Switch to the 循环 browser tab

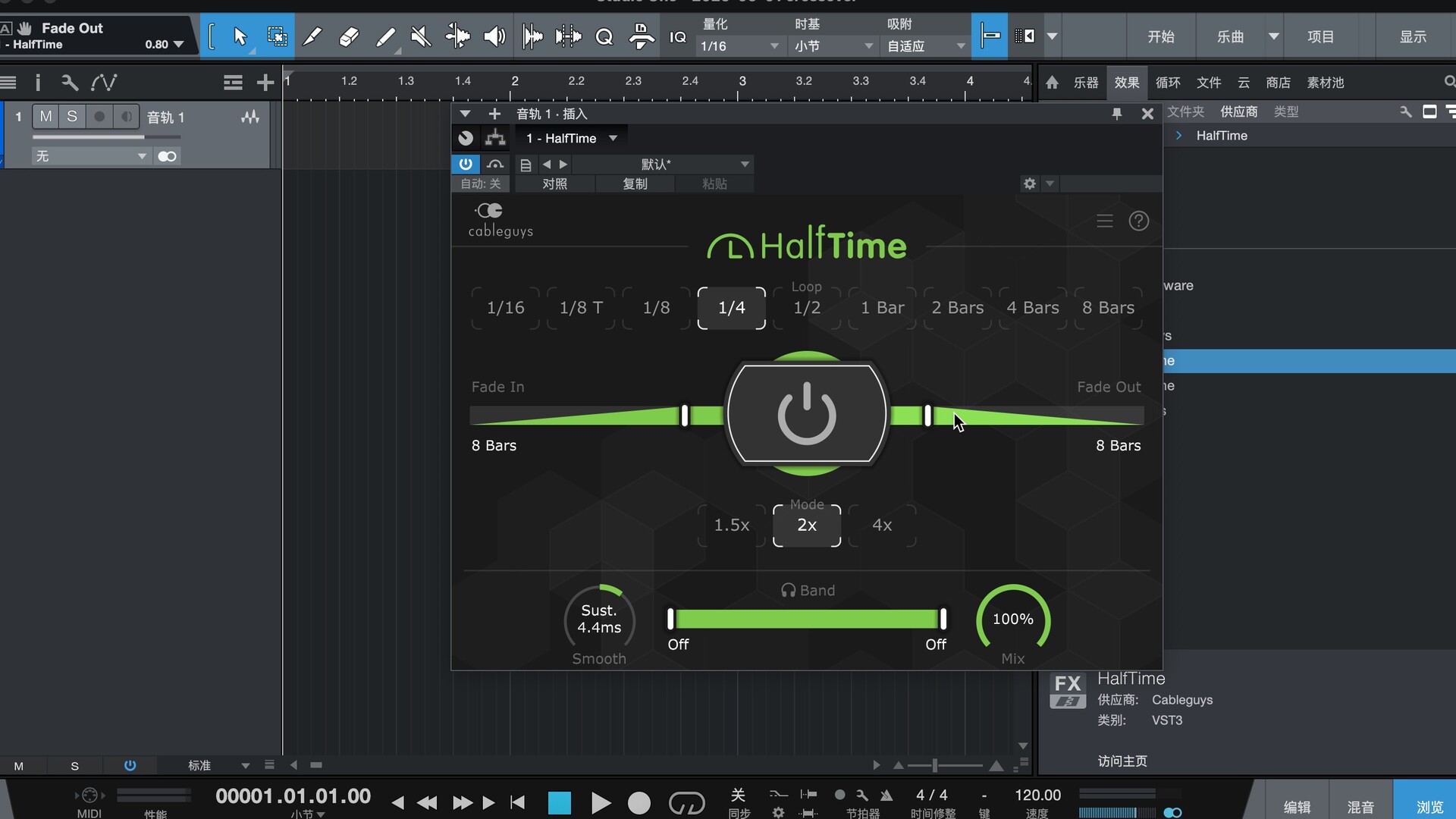pos(1168,82)
